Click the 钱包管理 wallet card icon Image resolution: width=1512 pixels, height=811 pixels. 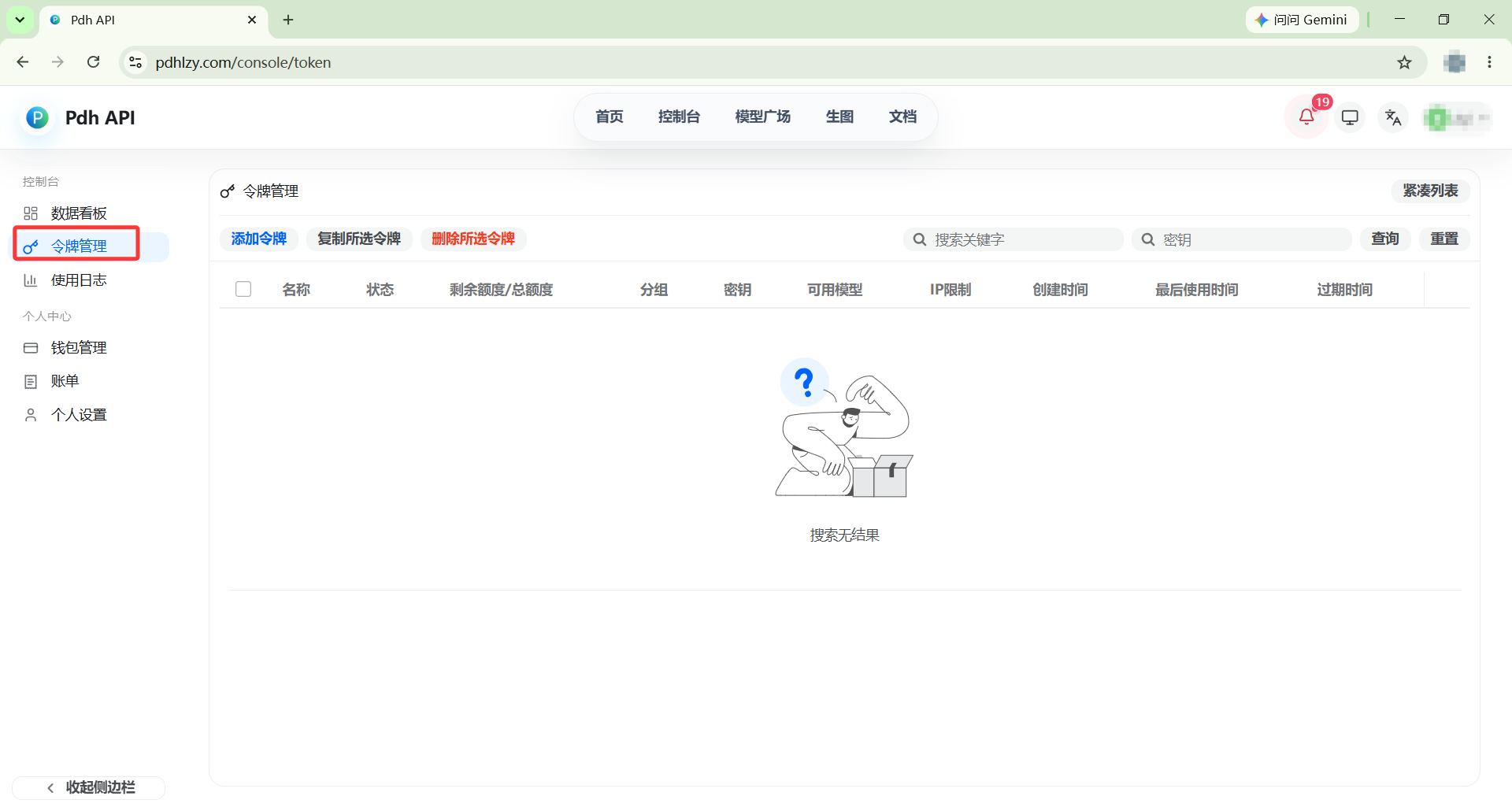(31, 348)
